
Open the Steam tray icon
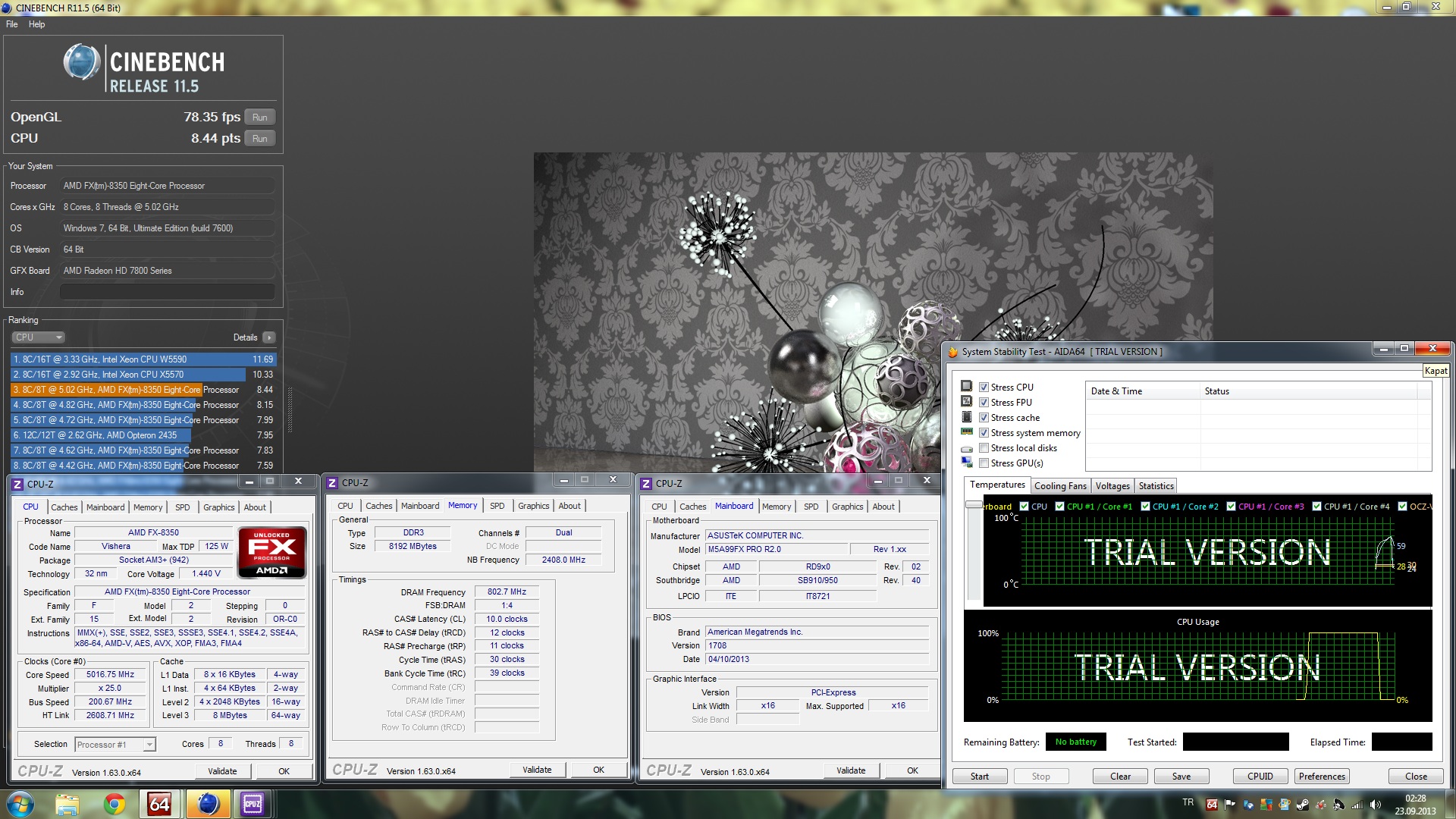click(x=1303, y=805)
